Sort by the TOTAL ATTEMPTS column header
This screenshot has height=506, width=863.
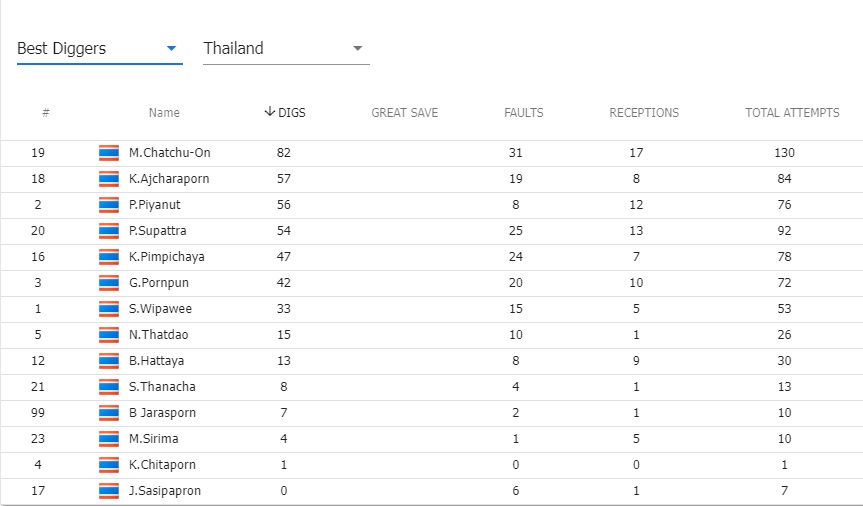(x=792, y=112)
